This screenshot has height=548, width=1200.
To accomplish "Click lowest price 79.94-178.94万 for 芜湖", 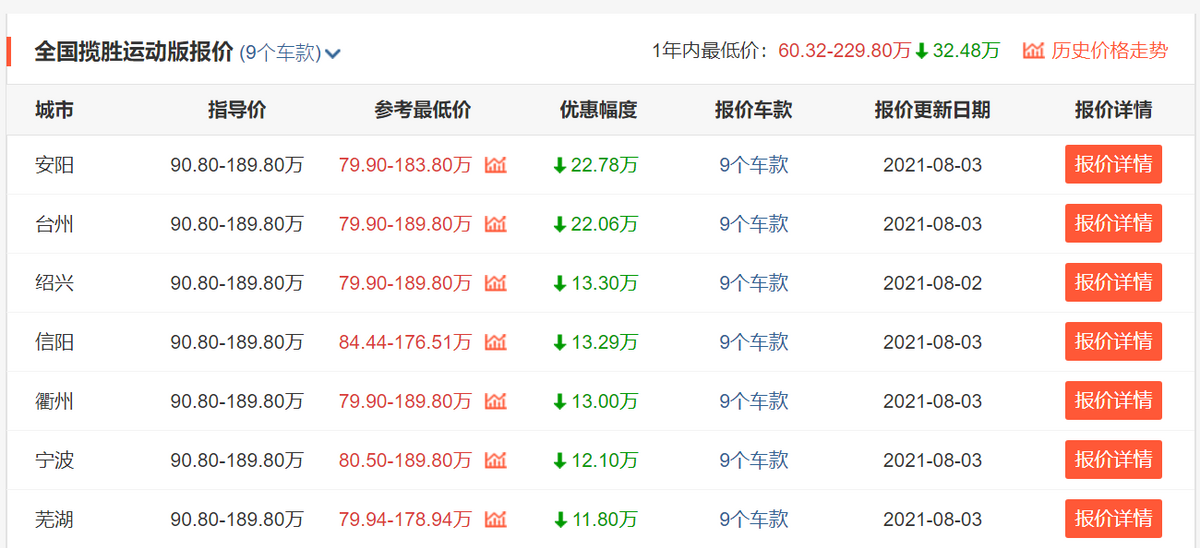I will (x=405, y=519).
